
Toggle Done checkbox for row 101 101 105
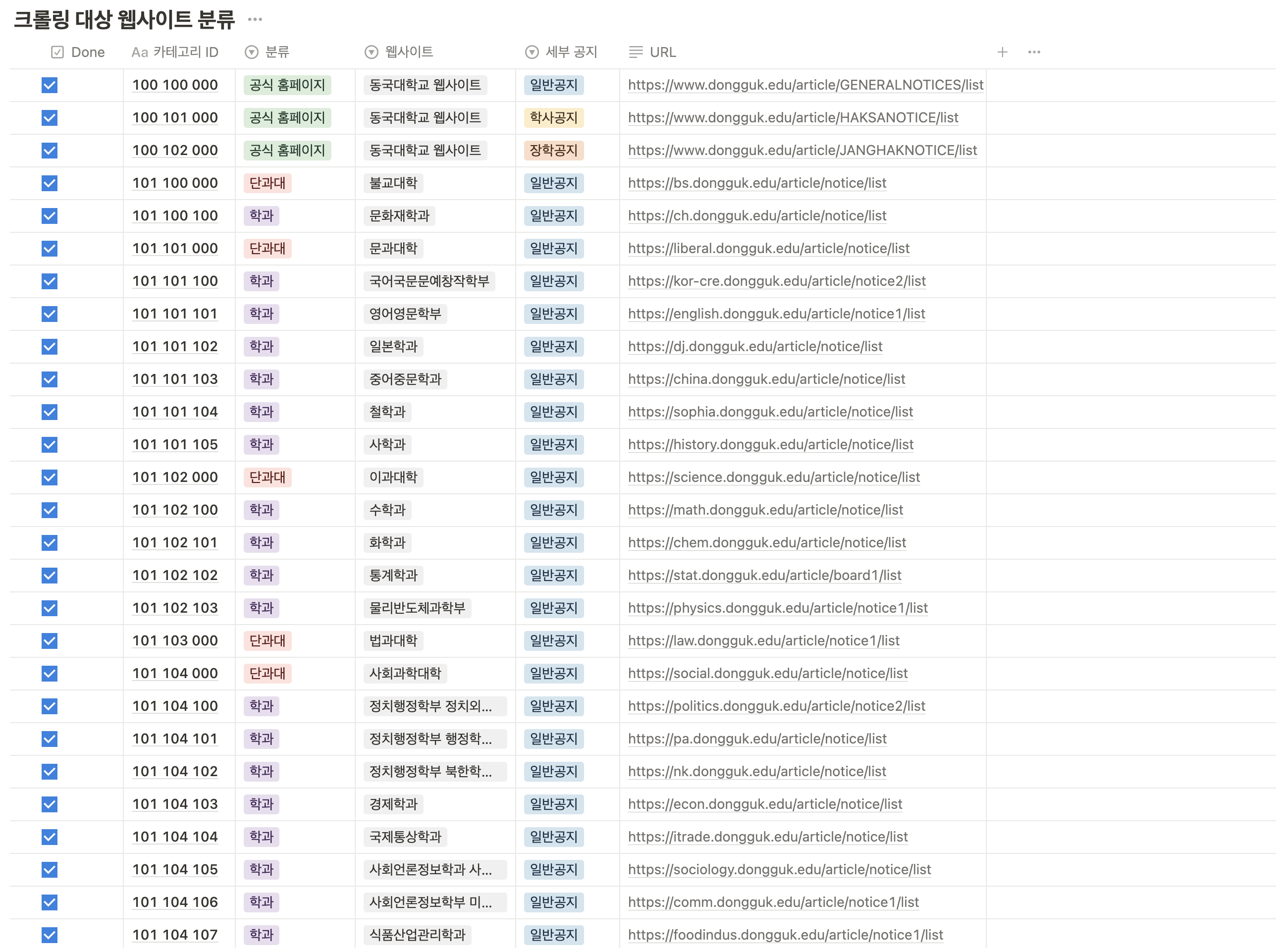coord(50,445)
